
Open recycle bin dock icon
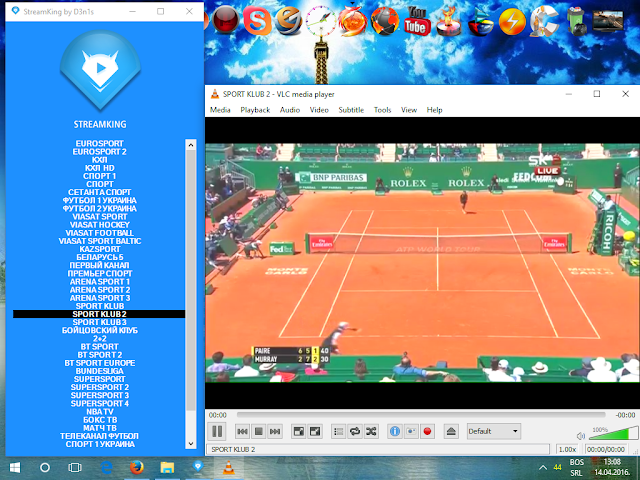(x=576, y=21)
